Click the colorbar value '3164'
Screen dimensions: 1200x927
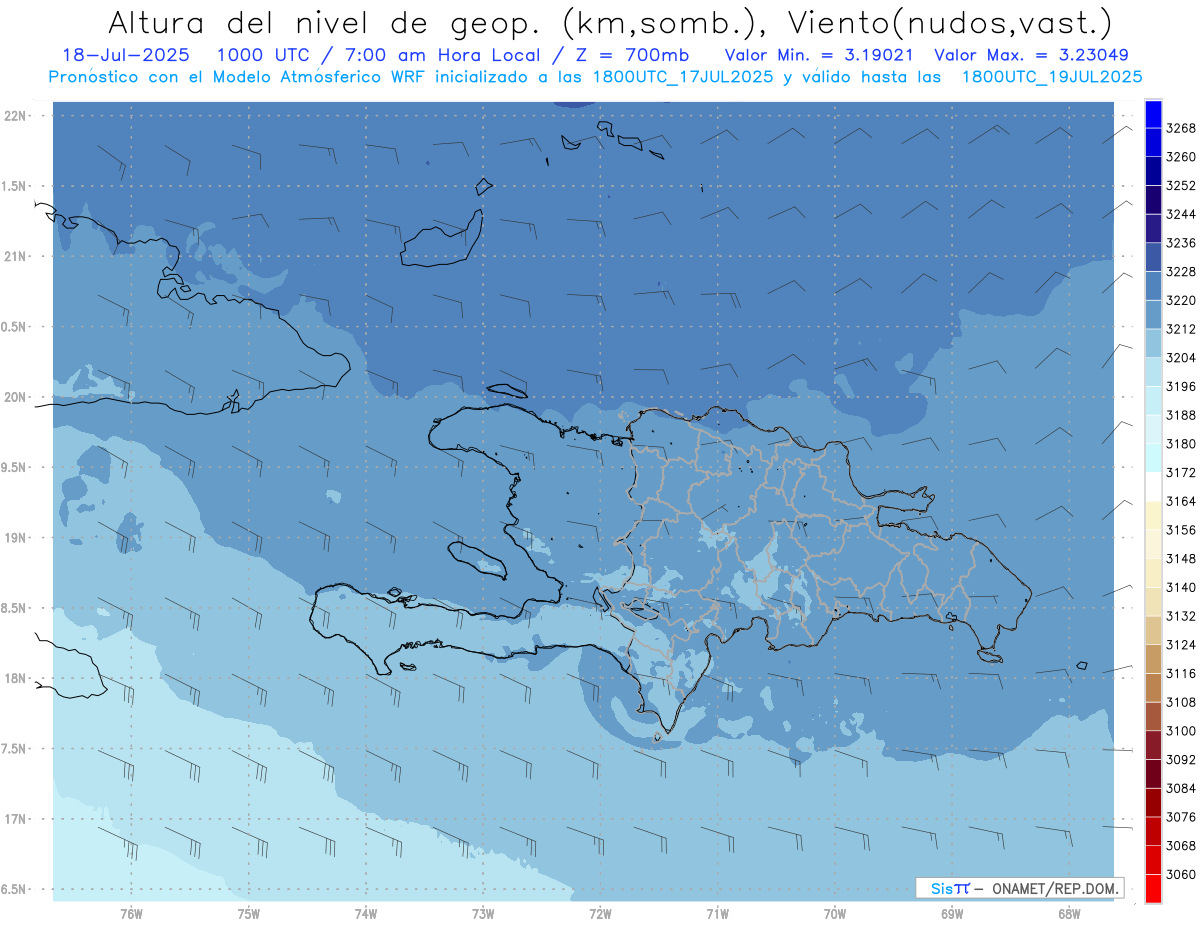click(1181, 501)
